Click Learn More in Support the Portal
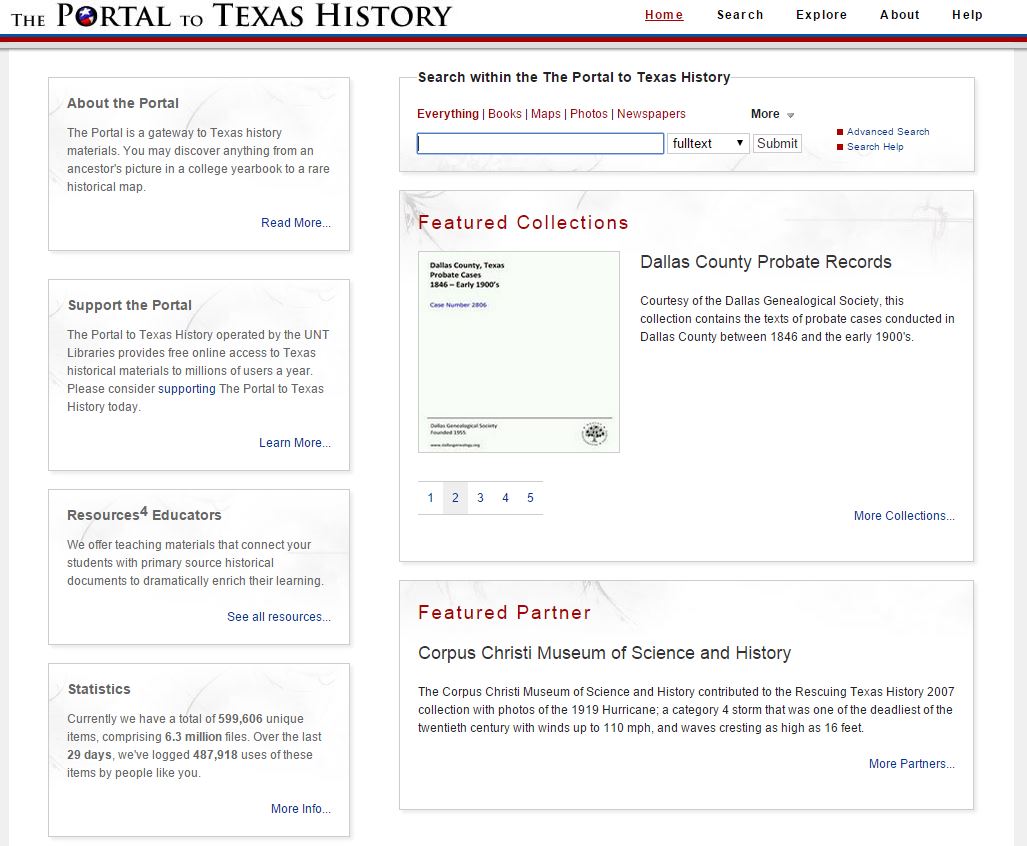The width and height of the screenshot is (1027, 846). click(295, 443)
